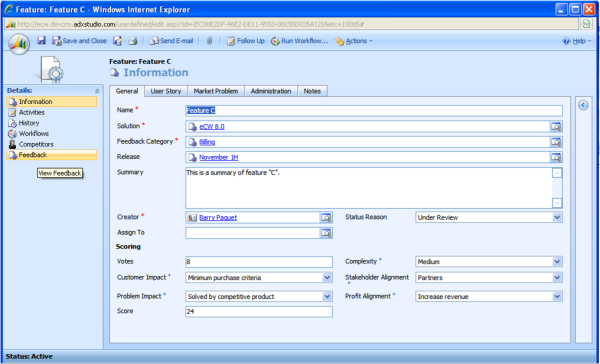Switch to the Market Problem tab

tap(216, 91)
